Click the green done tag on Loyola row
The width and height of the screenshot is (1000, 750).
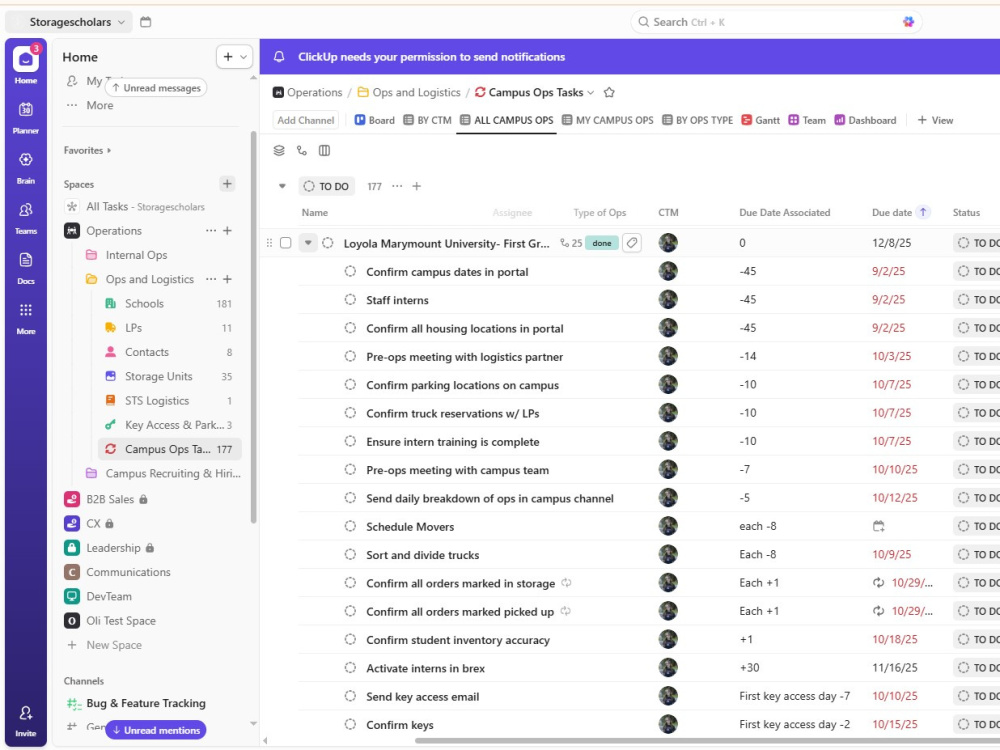click(x=601, y=243)
